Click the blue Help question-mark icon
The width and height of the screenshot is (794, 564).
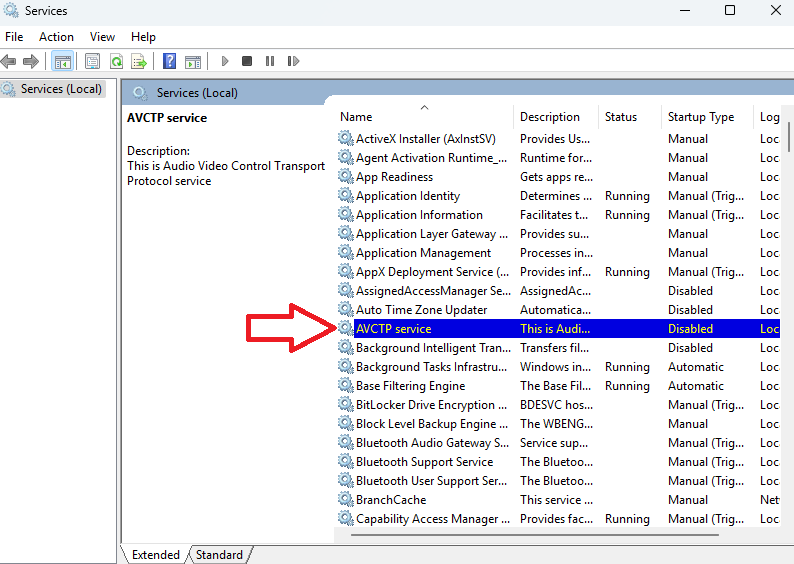(x=170, y=61)
